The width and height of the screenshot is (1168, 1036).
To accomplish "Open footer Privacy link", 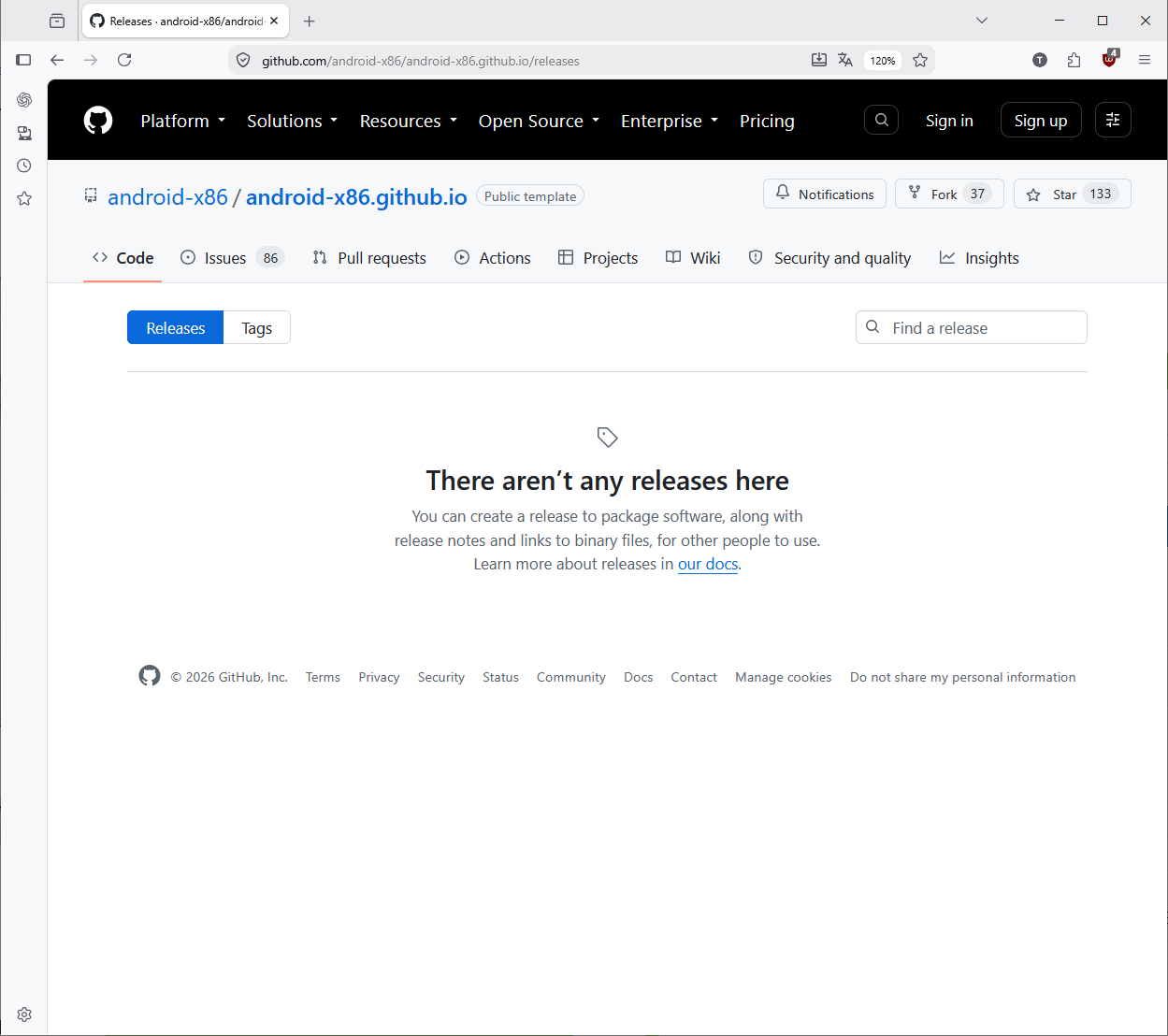I will 379,677.
